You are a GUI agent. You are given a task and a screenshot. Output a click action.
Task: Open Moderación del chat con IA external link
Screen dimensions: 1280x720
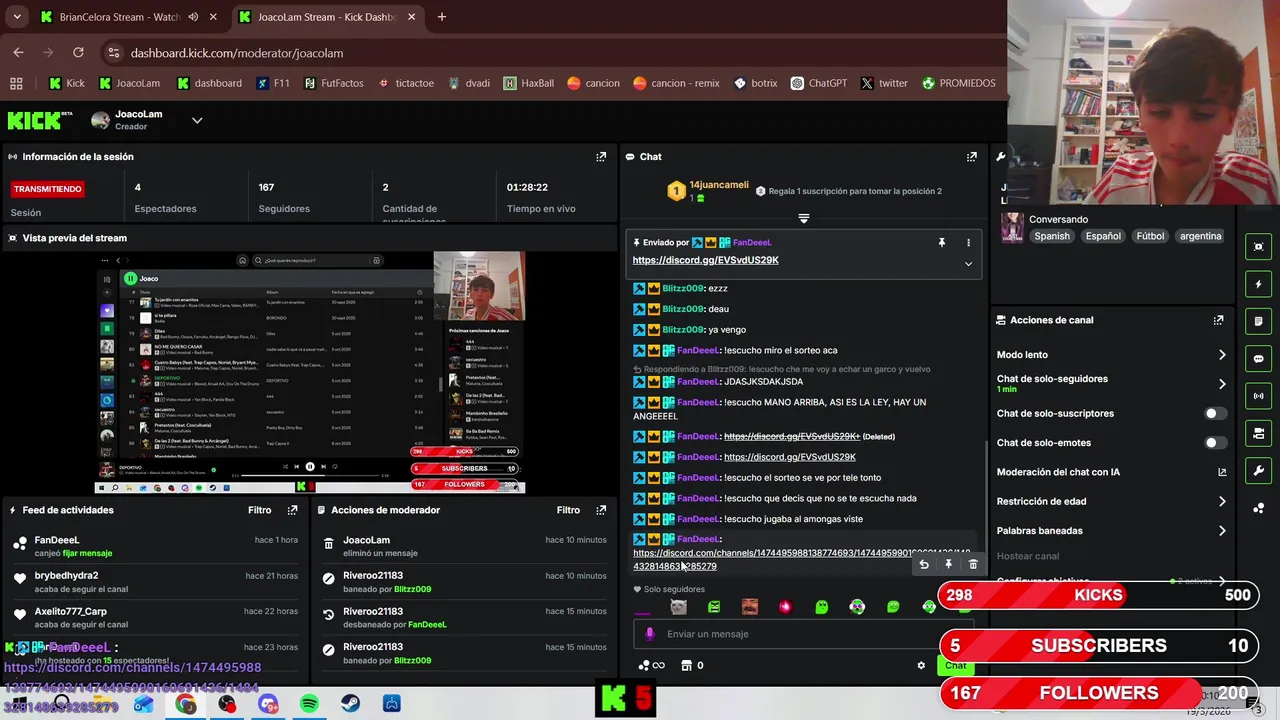1222,472
